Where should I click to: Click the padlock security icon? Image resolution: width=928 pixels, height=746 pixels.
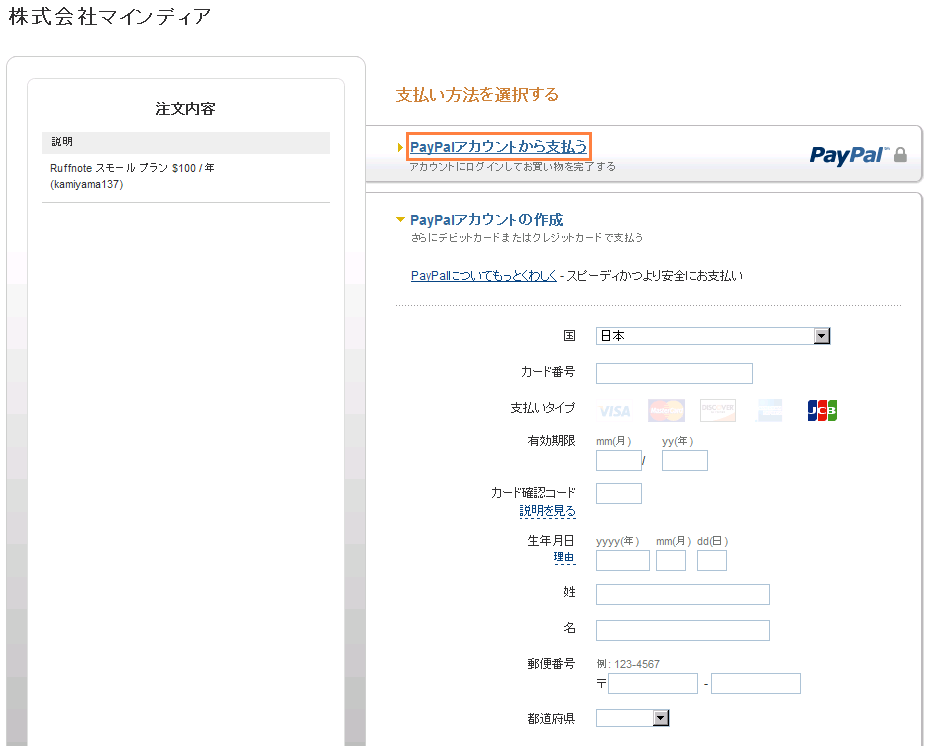point(900,155)
